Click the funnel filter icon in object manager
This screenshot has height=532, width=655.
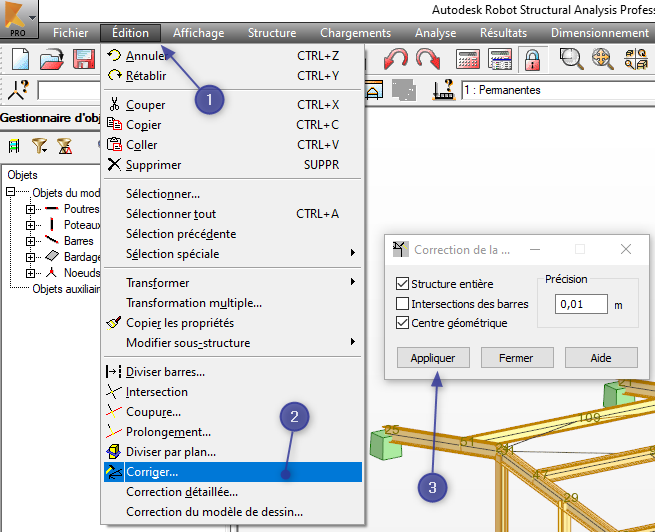pos(40,146)
